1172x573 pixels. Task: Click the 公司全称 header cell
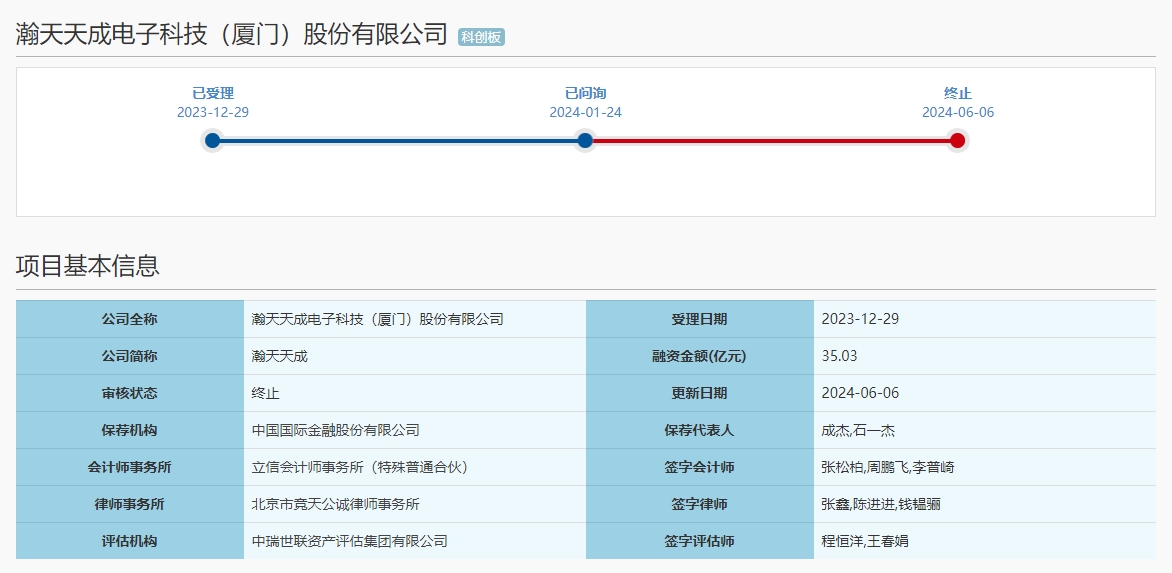[x=130, y=319]
